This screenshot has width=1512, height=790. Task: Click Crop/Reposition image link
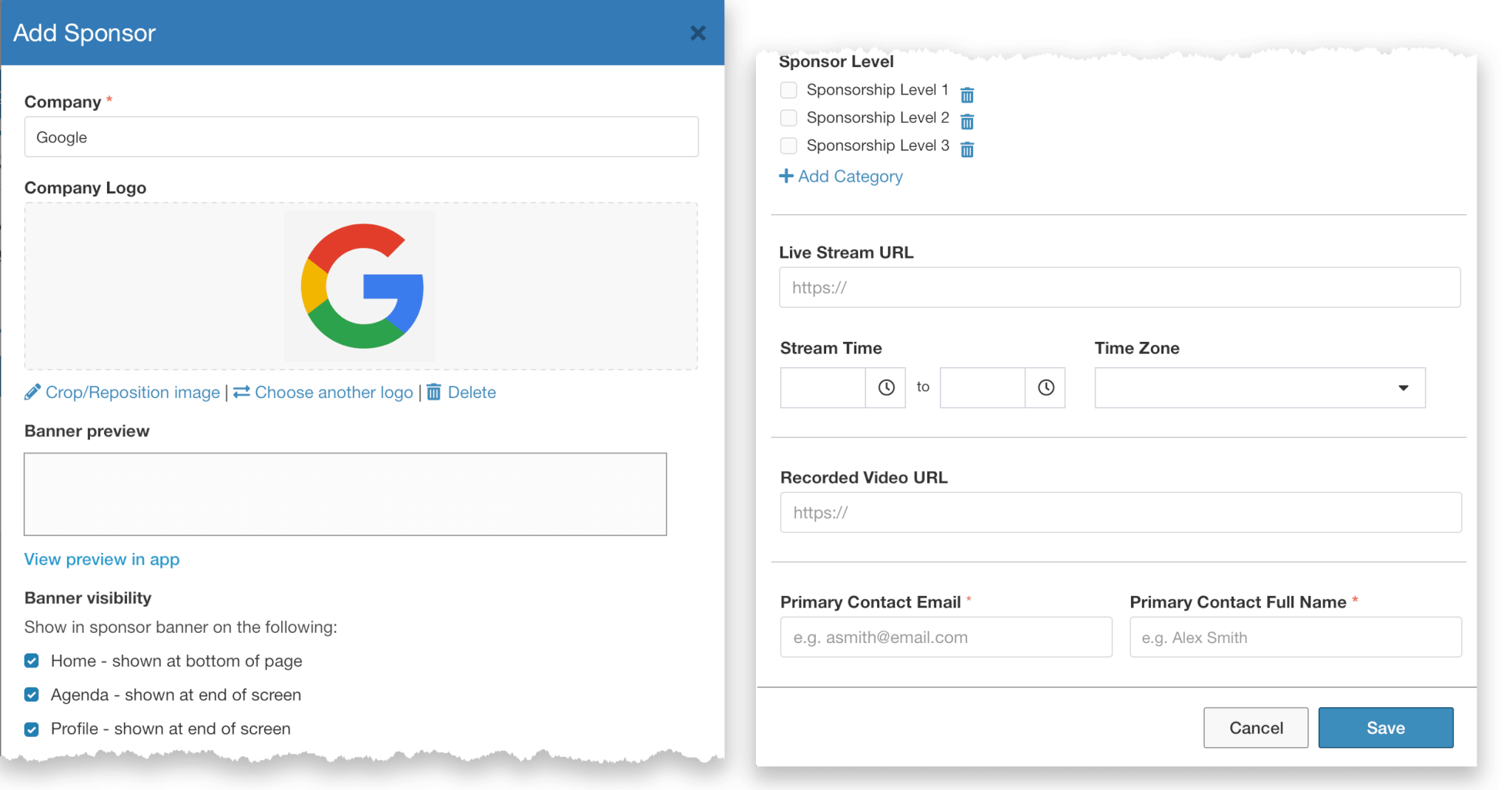coord(132,393)
